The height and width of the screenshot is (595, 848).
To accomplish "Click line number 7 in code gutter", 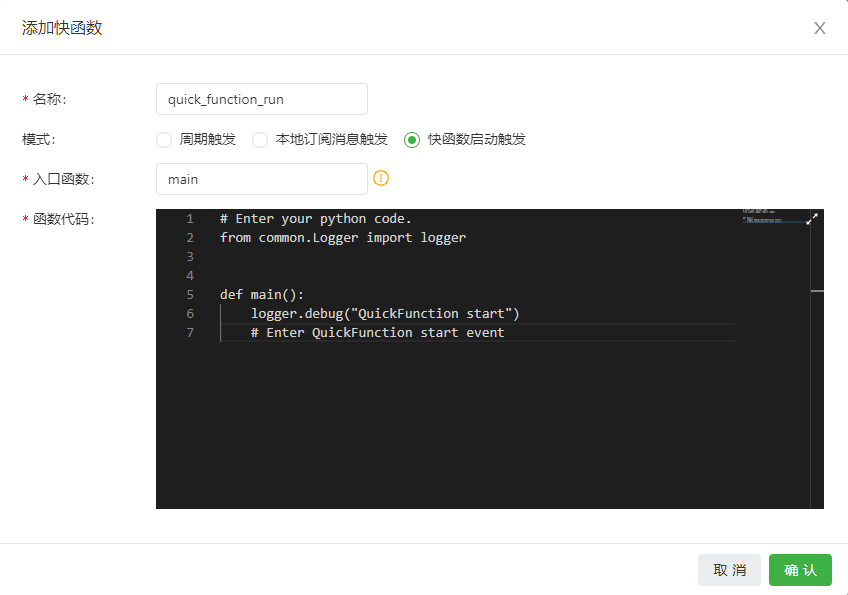I will point(190,332).
